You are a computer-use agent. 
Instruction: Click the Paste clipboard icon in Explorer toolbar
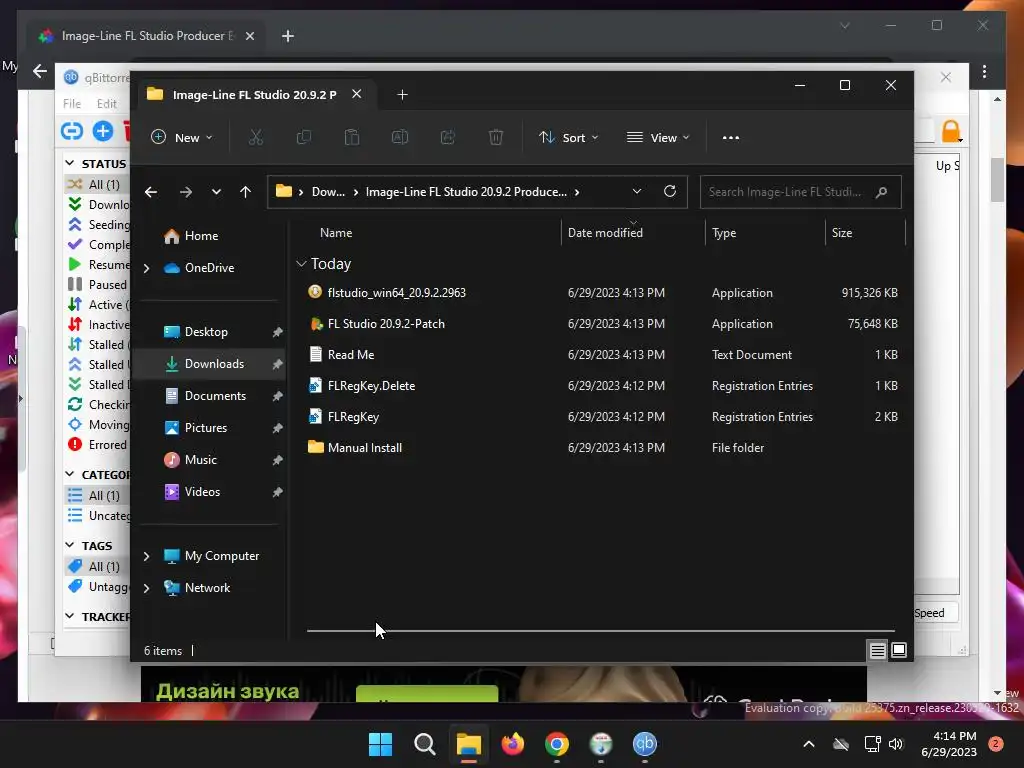[x=351, y=137]
